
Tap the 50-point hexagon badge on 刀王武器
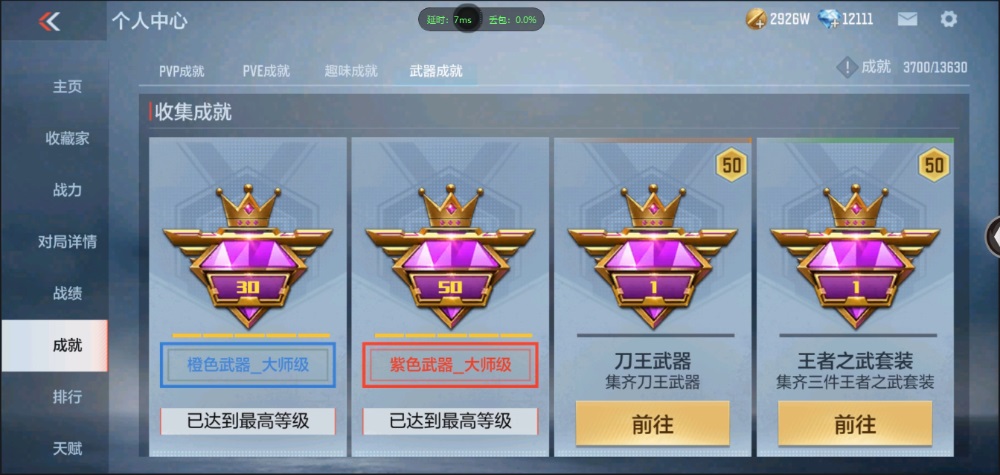(732, 166)
